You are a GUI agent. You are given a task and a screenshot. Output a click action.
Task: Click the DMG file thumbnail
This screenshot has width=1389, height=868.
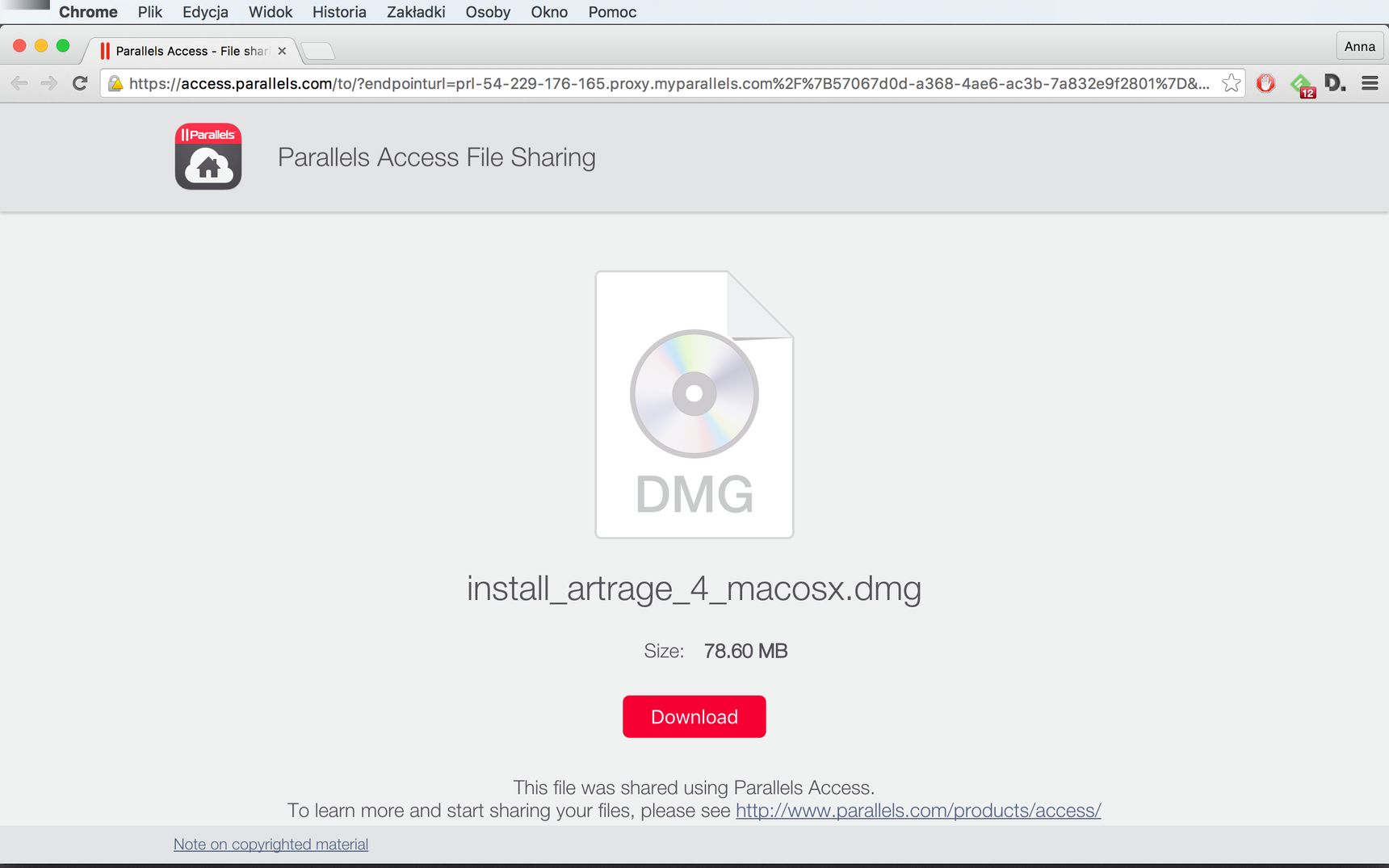(694, 404)
